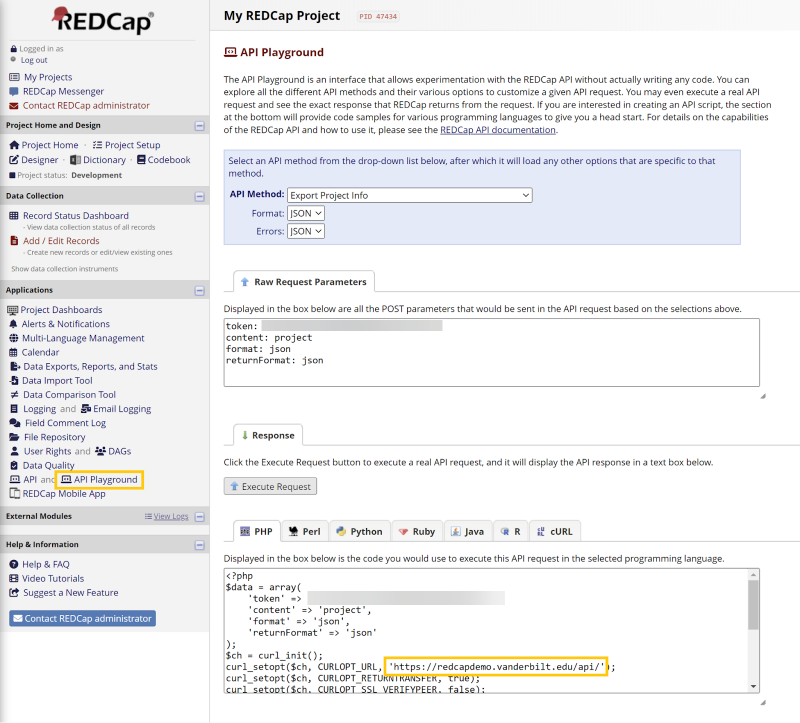Screen dimensions: 800x723
Task: Open the Errors format dropdown
Action: click(305, 231)
